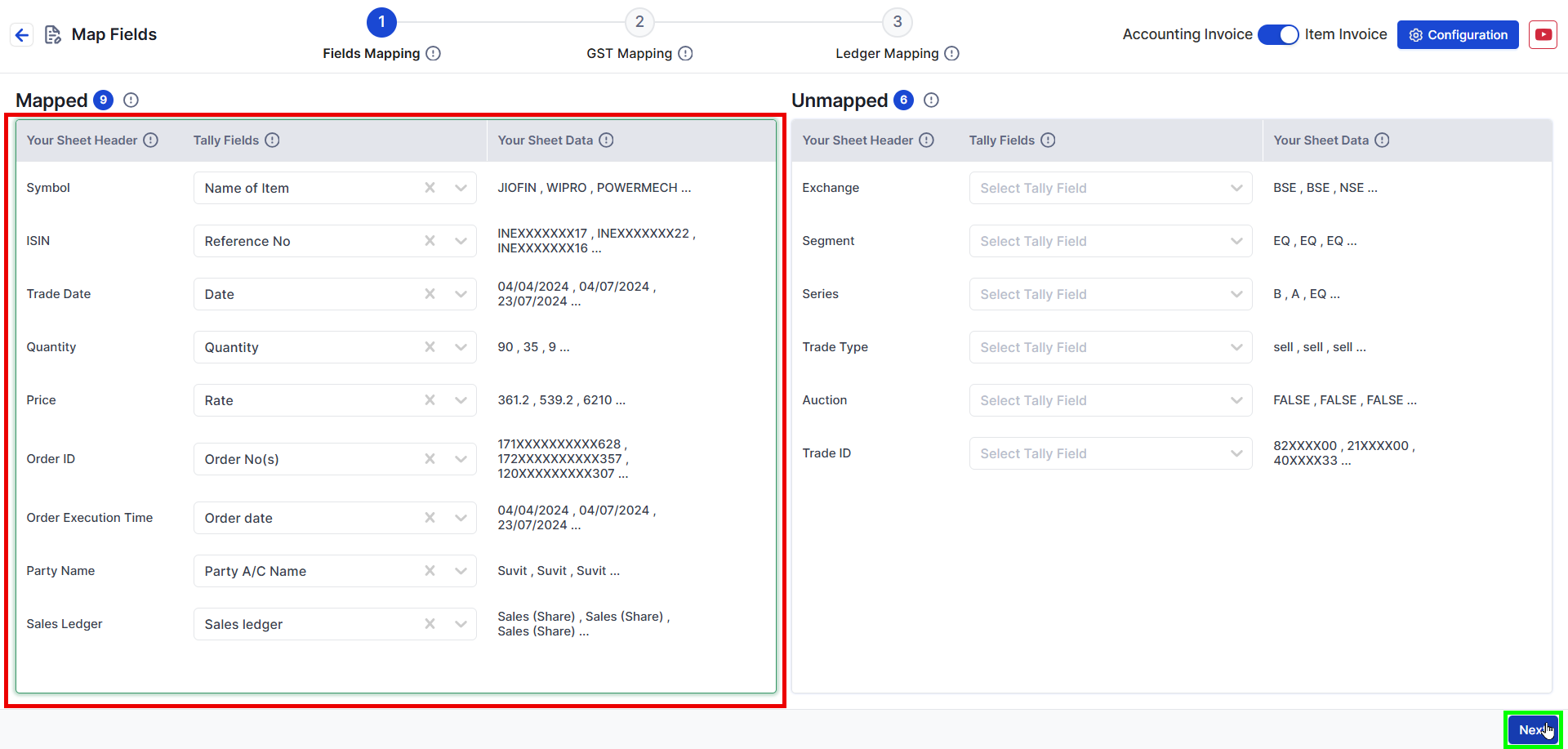Clear the Reference No mapping
Viewport: 1568px width, 749px height.
(430, 241)
